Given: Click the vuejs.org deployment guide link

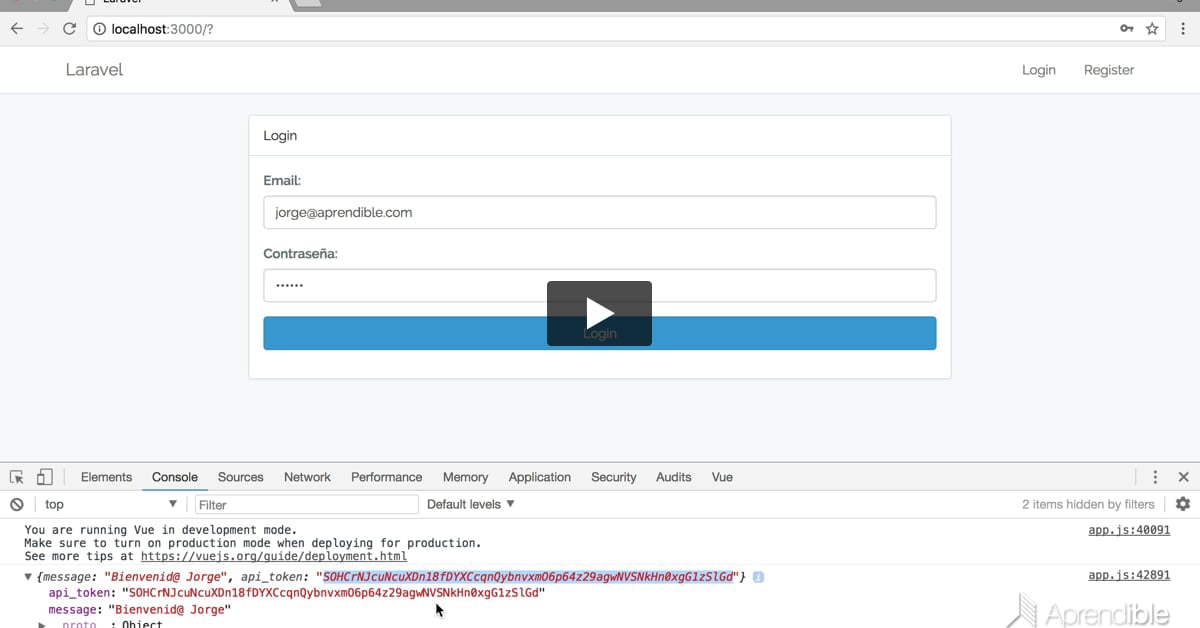Looking at the screenshot, I should (273, 556).
